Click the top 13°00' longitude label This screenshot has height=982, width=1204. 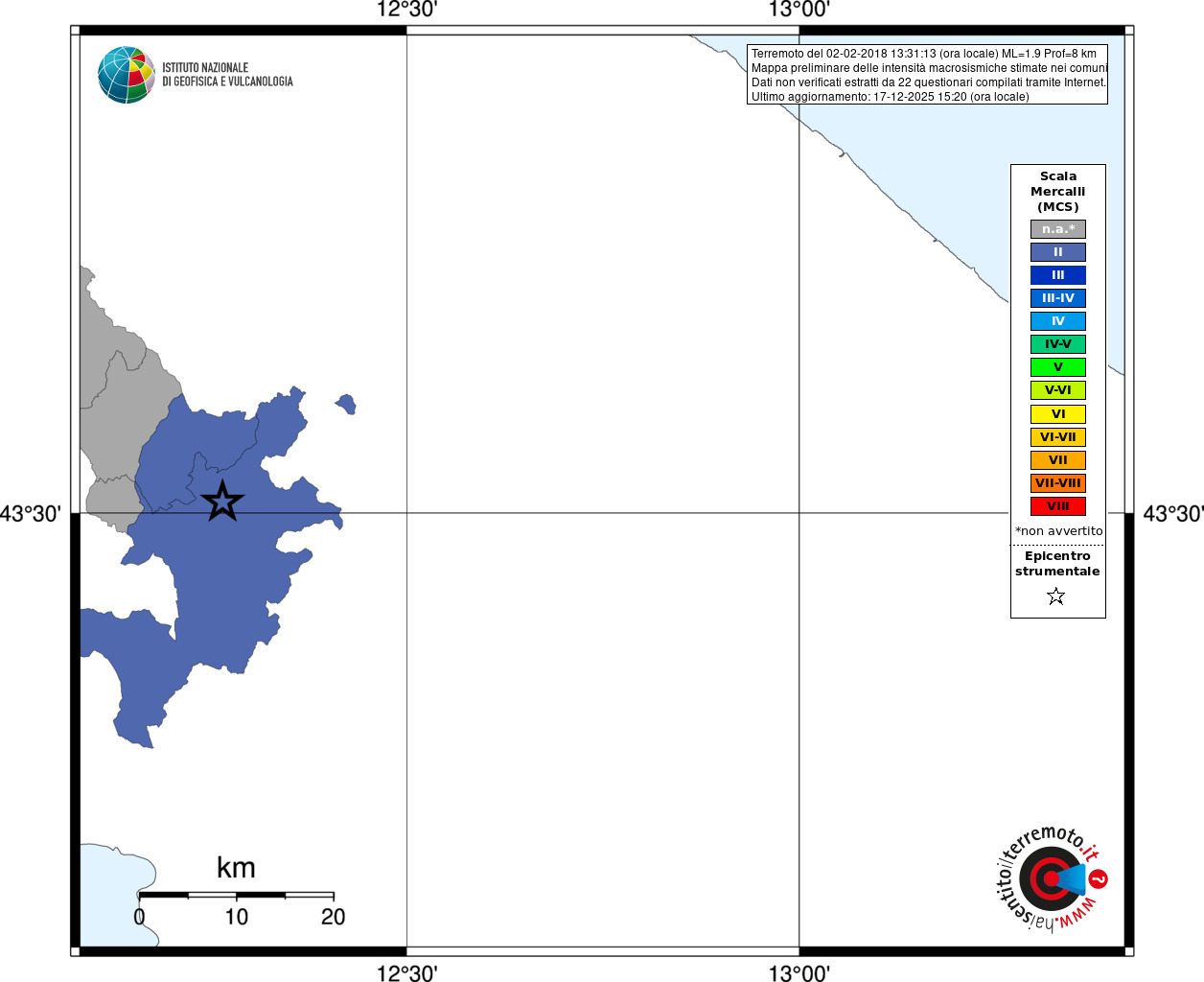point(799,10)
